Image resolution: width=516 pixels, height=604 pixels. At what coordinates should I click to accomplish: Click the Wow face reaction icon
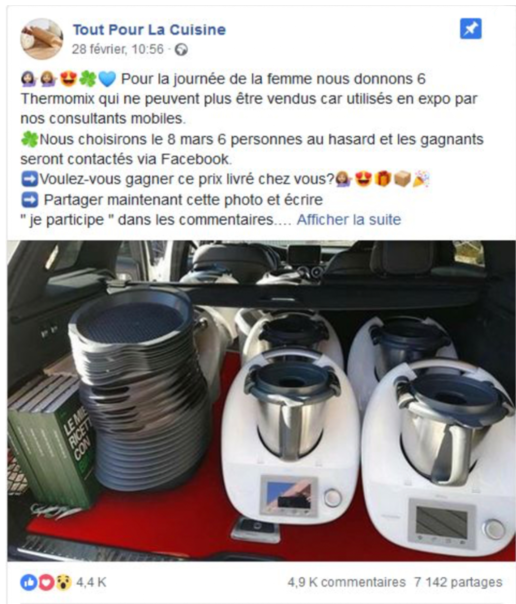pyautogui.click(x=63, y=582)
